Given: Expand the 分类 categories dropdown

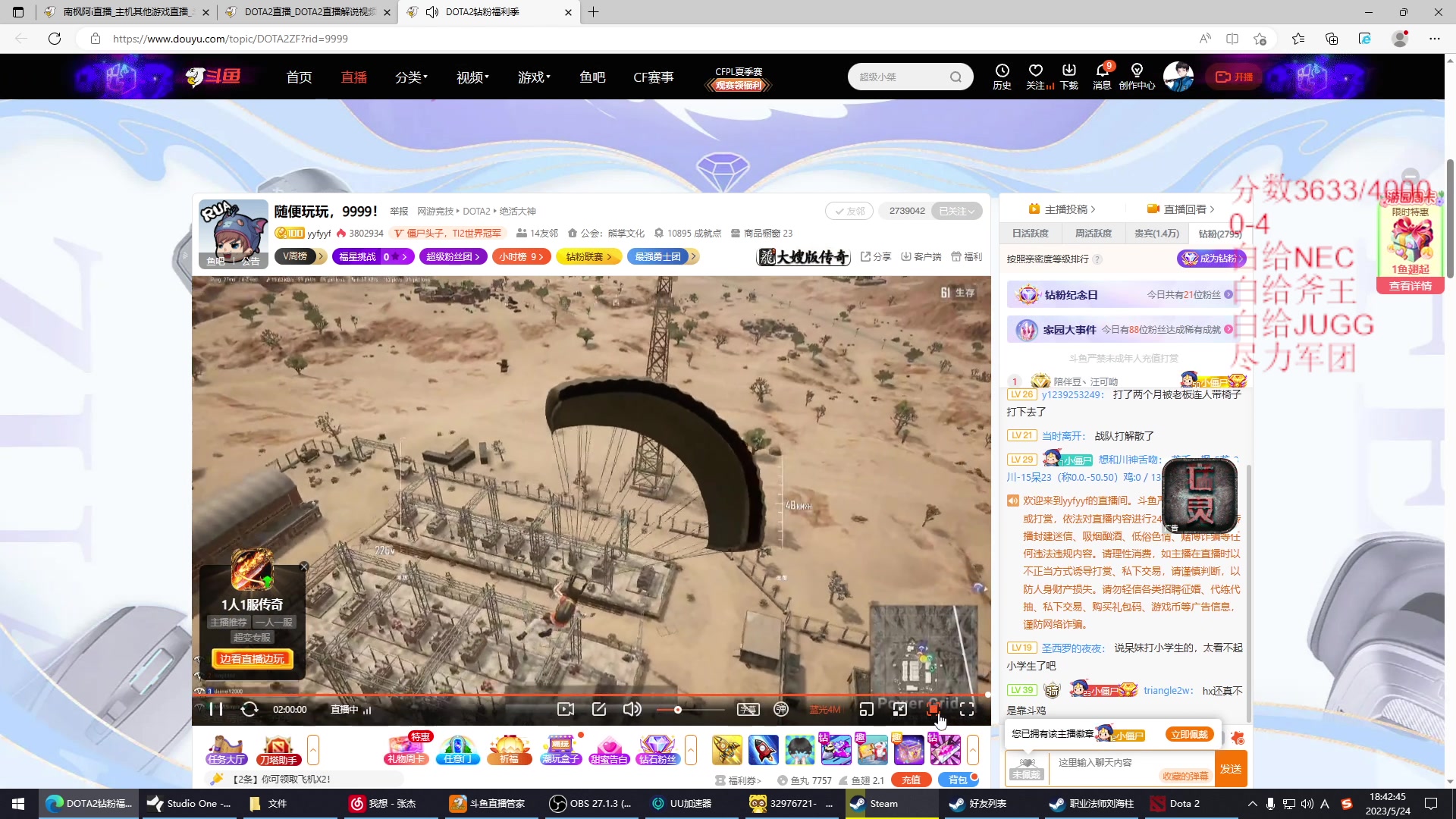Looking at the screenshot, I should click(411, 77).
